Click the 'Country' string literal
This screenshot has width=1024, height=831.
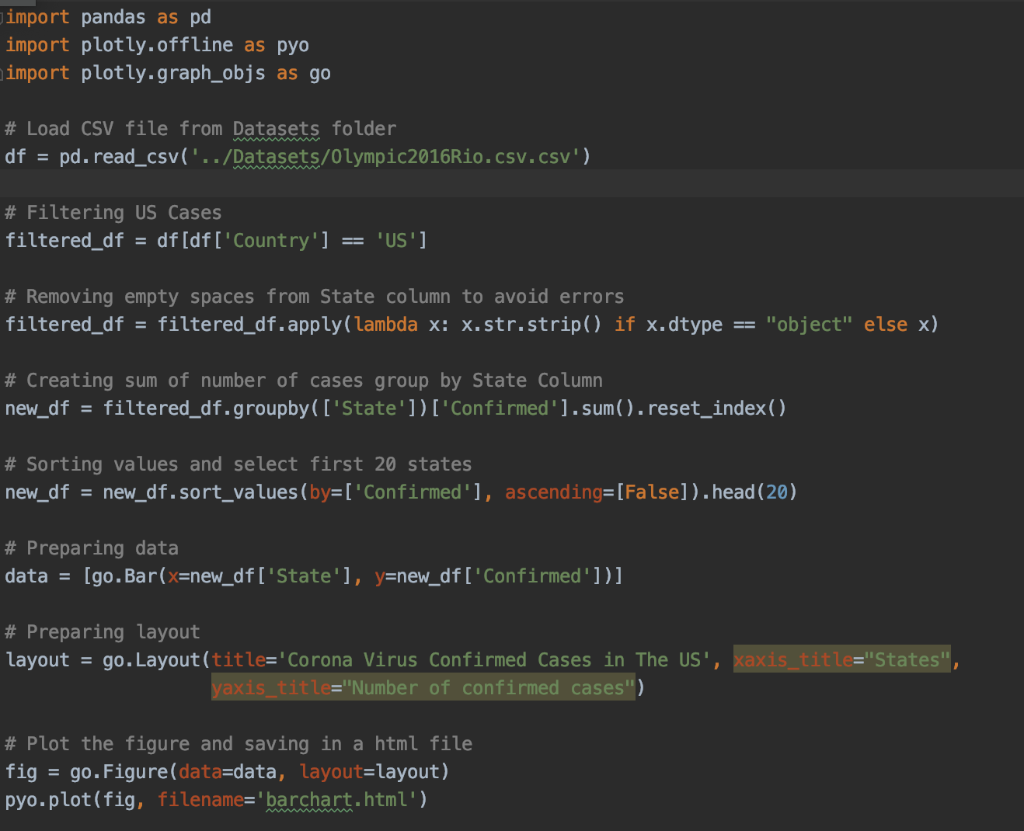[271, 240]
